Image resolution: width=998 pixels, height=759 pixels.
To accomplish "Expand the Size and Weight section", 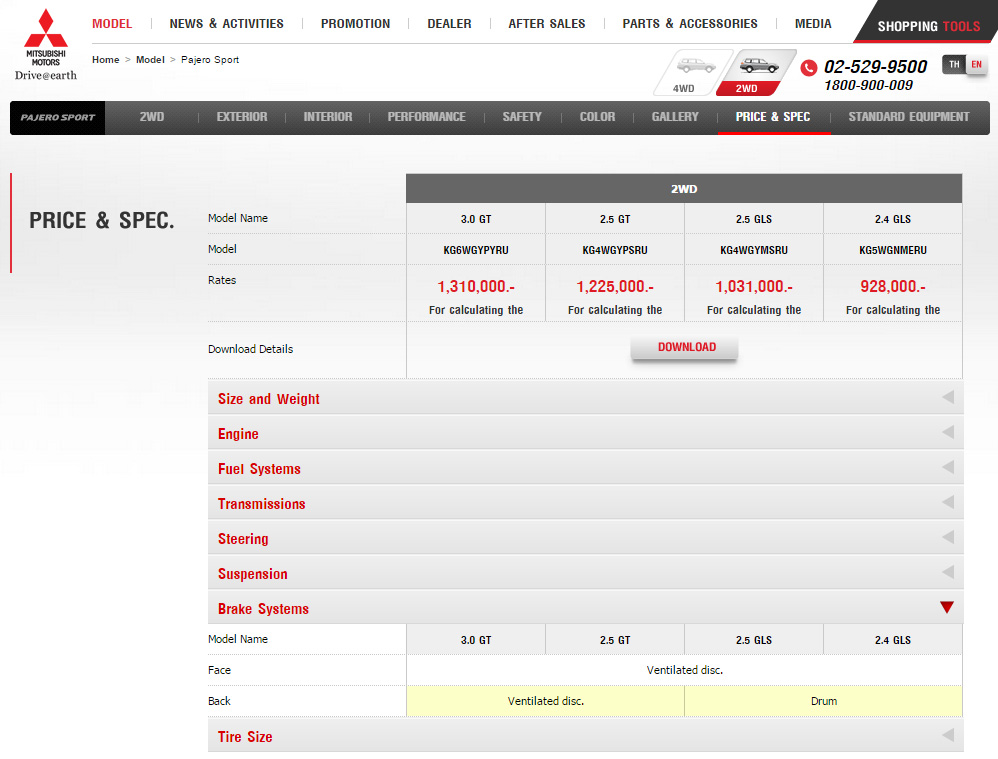I will [585, 399].
